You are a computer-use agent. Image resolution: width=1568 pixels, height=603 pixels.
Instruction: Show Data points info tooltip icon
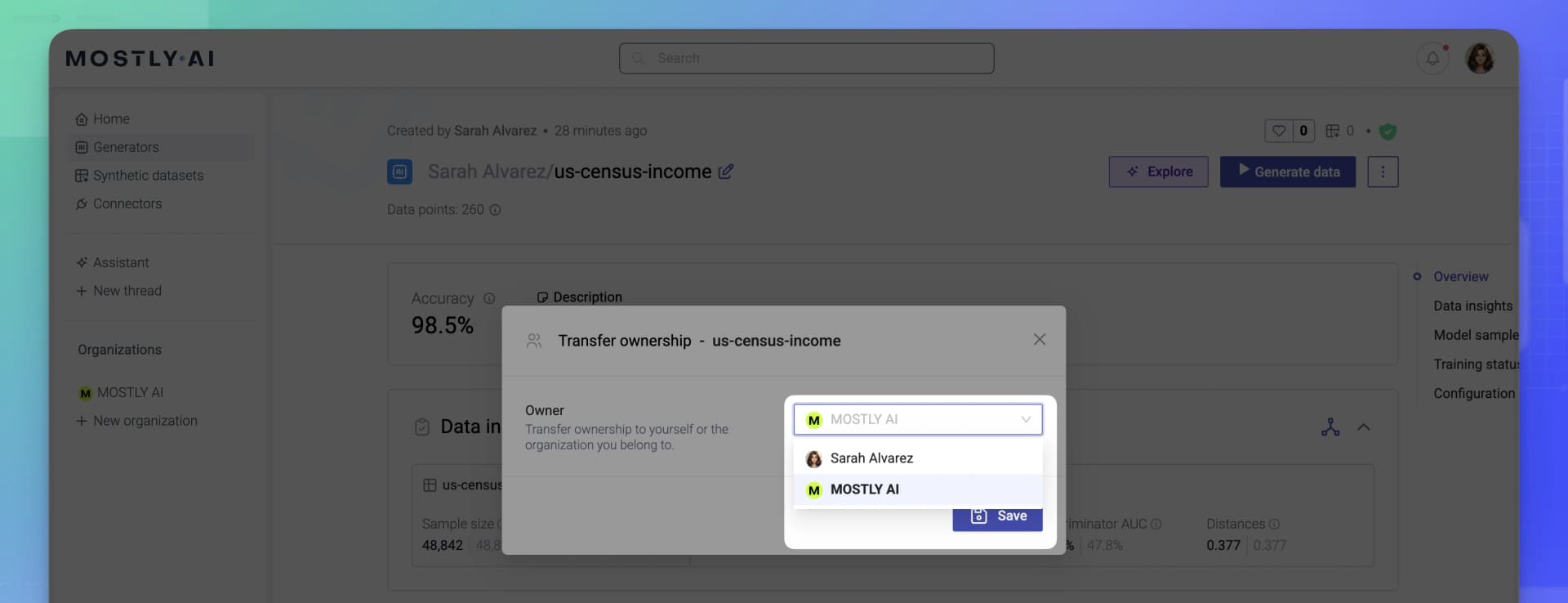coord(495,210)
